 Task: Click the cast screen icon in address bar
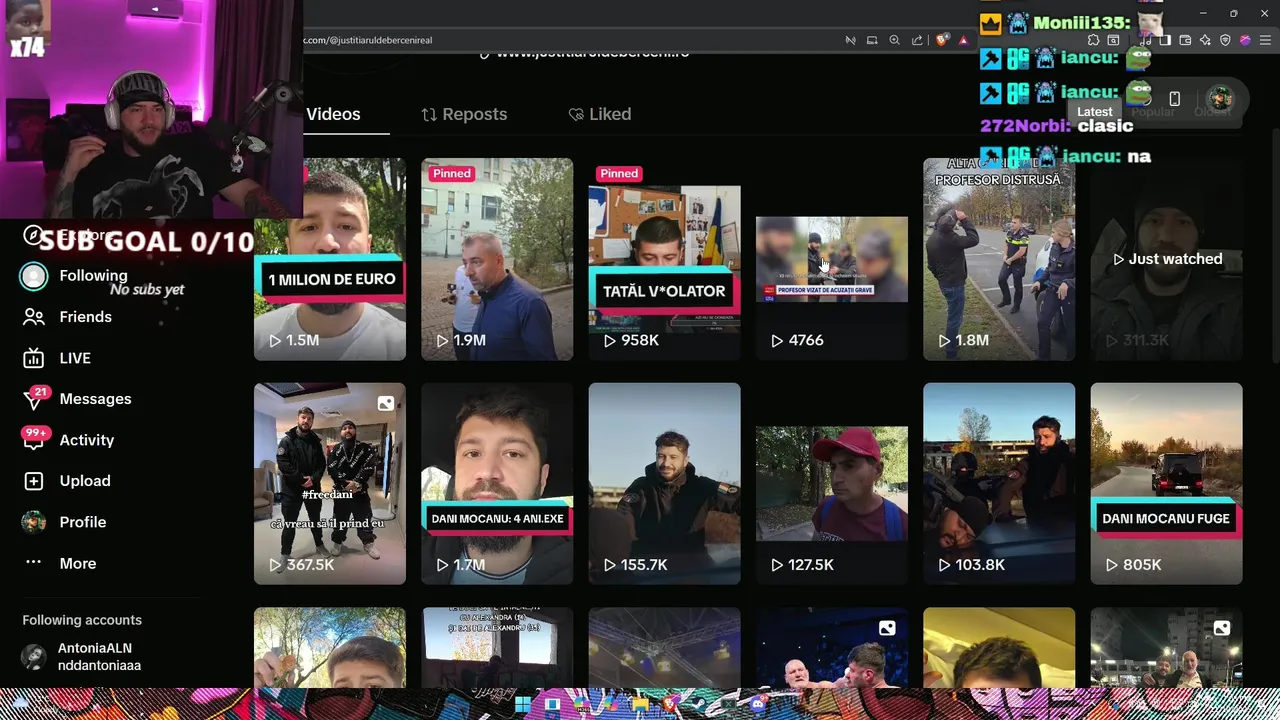pyautogui.click(x=872, y=40)
